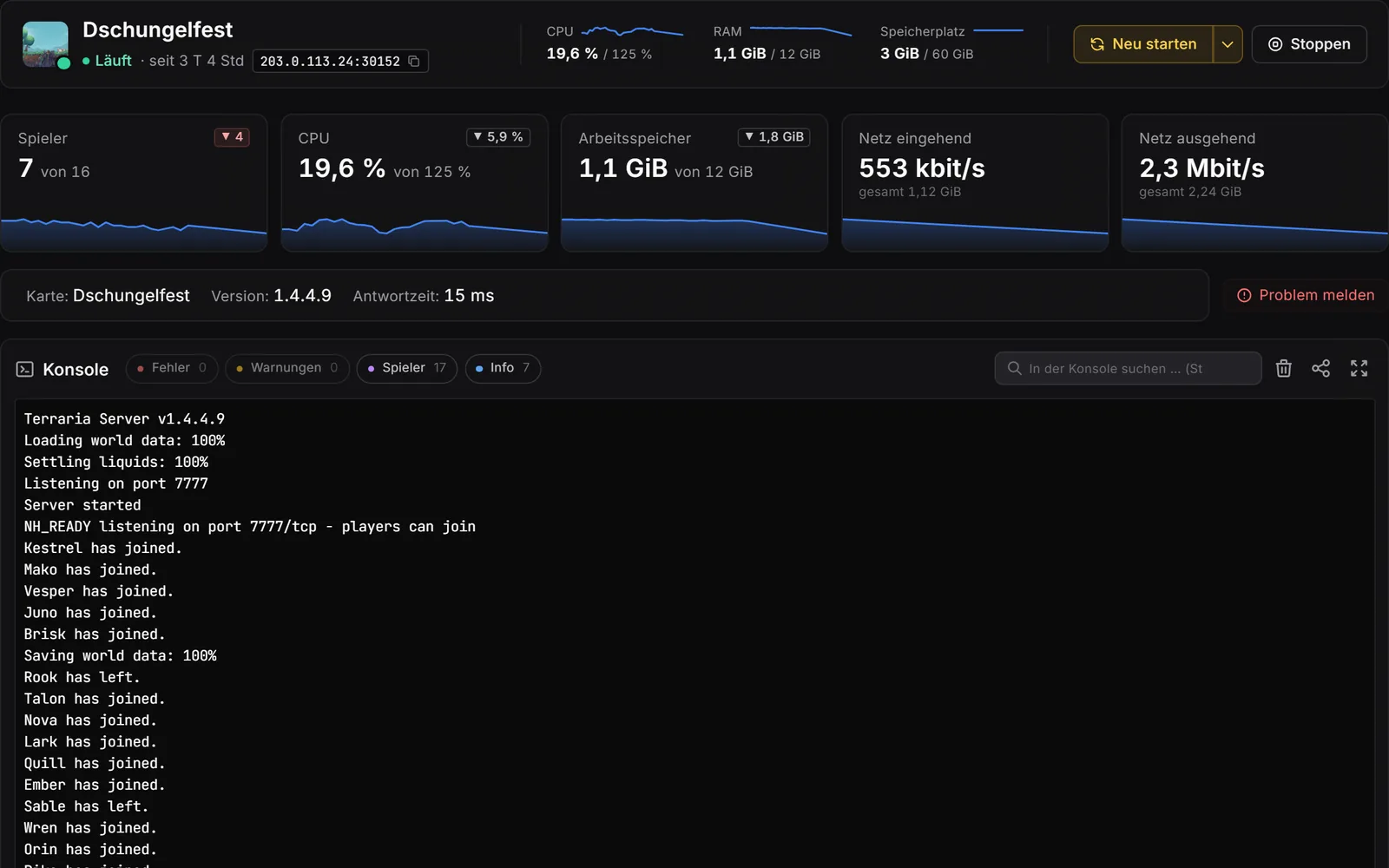Share the console log

[1320, 368]
